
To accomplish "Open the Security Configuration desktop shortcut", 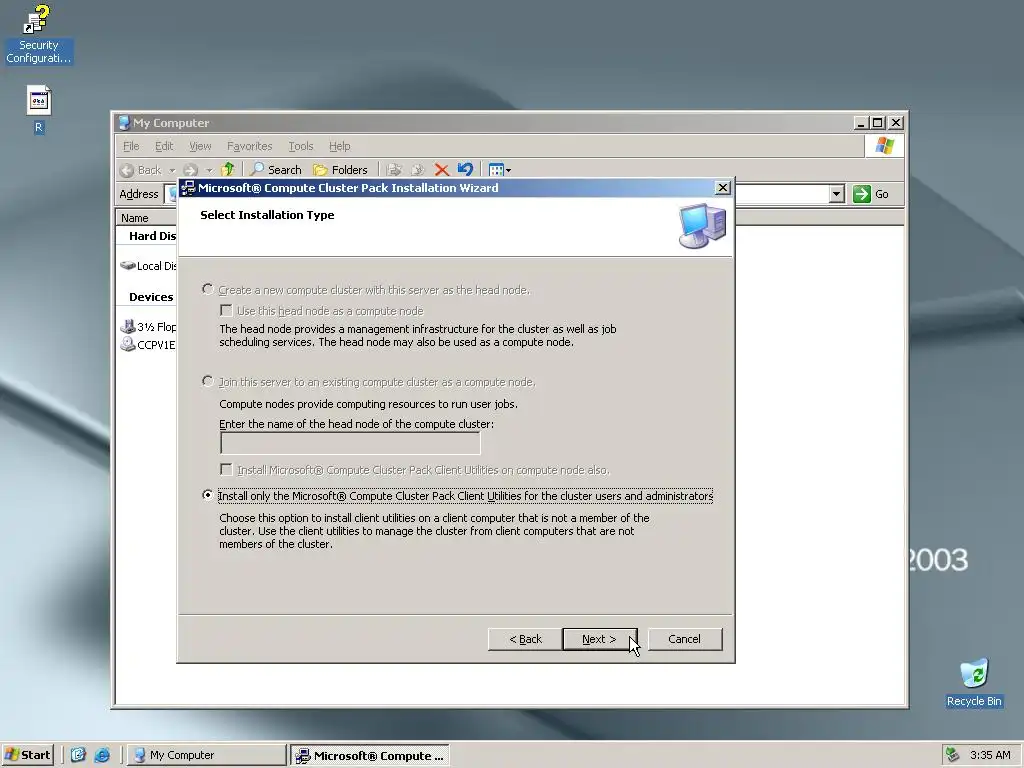I will pos(38,34).
